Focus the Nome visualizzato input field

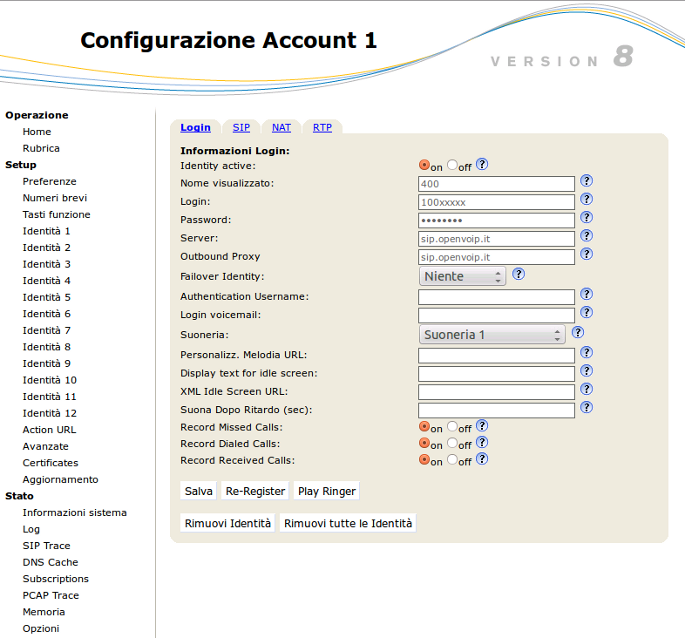[496, 184]
